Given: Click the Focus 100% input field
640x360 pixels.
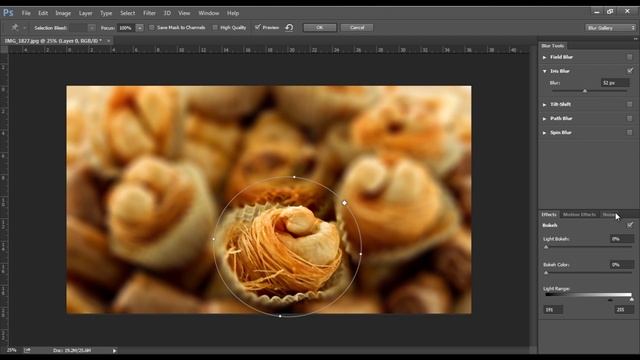Looking at the screenshot, I should (x=127, y=28).
